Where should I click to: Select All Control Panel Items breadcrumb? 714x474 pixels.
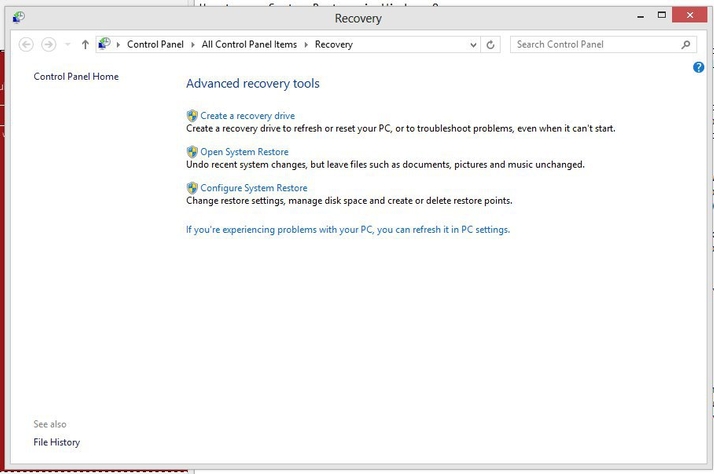(249, 45)
